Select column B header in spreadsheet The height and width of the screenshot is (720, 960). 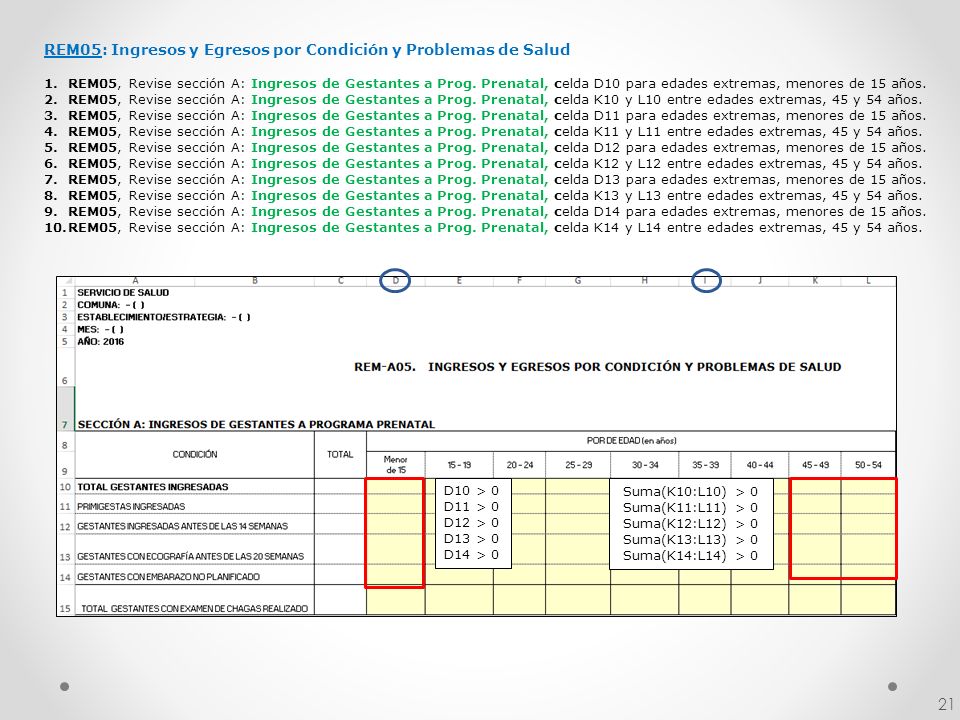tap(255, 281)
